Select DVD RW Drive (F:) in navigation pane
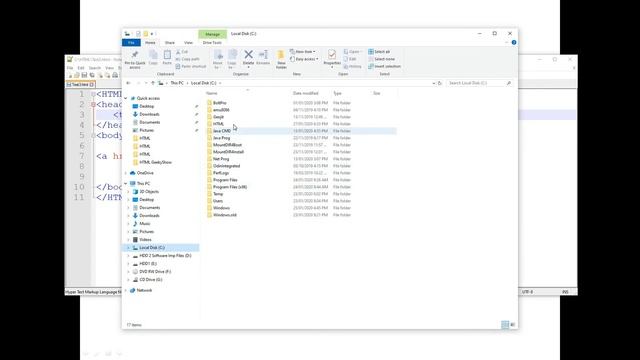The image size is (640, 360). point(155,272)
